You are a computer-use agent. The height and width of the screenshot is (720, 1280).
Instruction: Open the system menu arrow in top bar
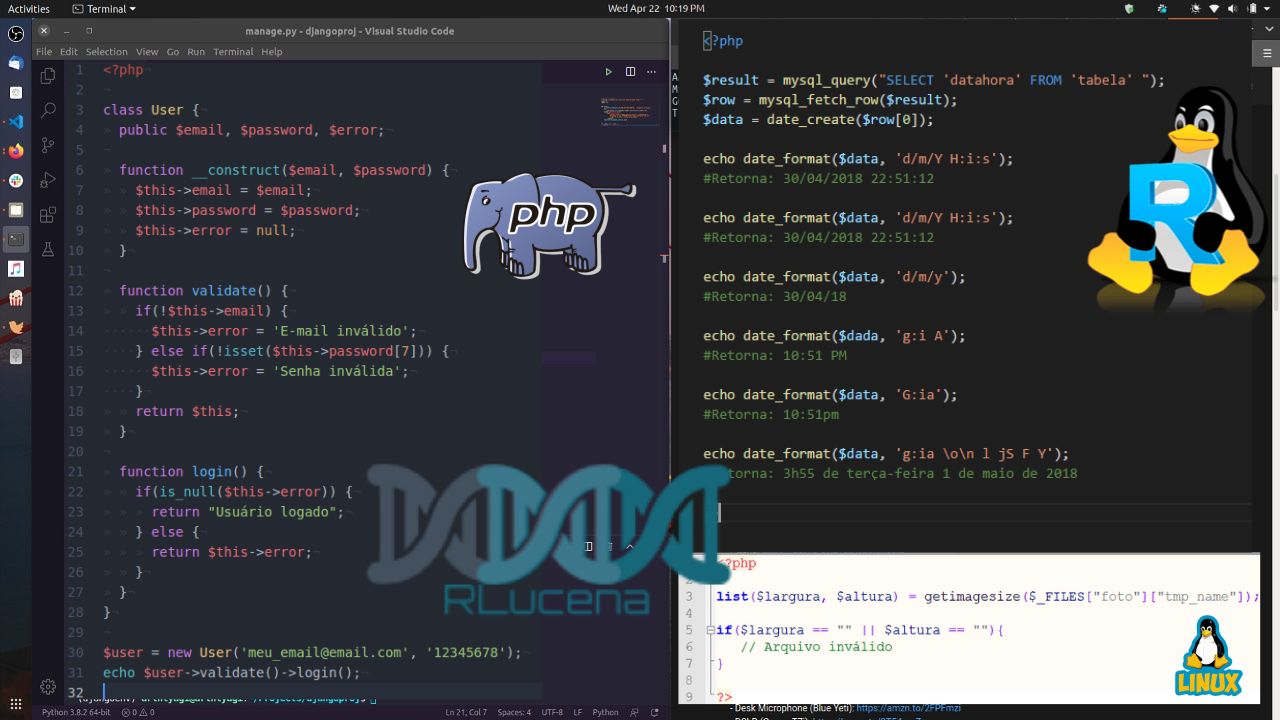[x=1266, y=9]
